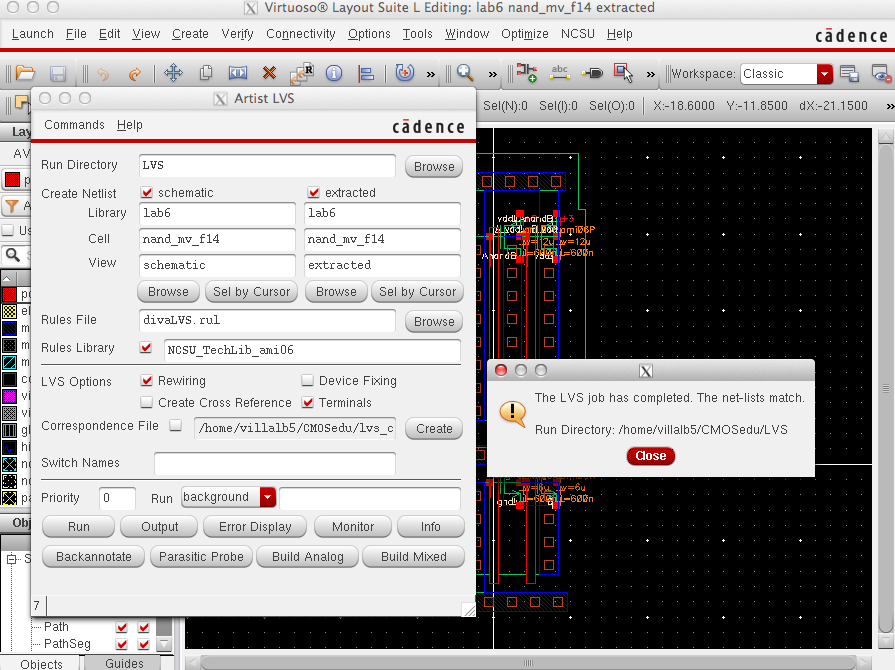Click the Ruler measurement toolbar icon
895x670 pixels.
tap(238, 72)
